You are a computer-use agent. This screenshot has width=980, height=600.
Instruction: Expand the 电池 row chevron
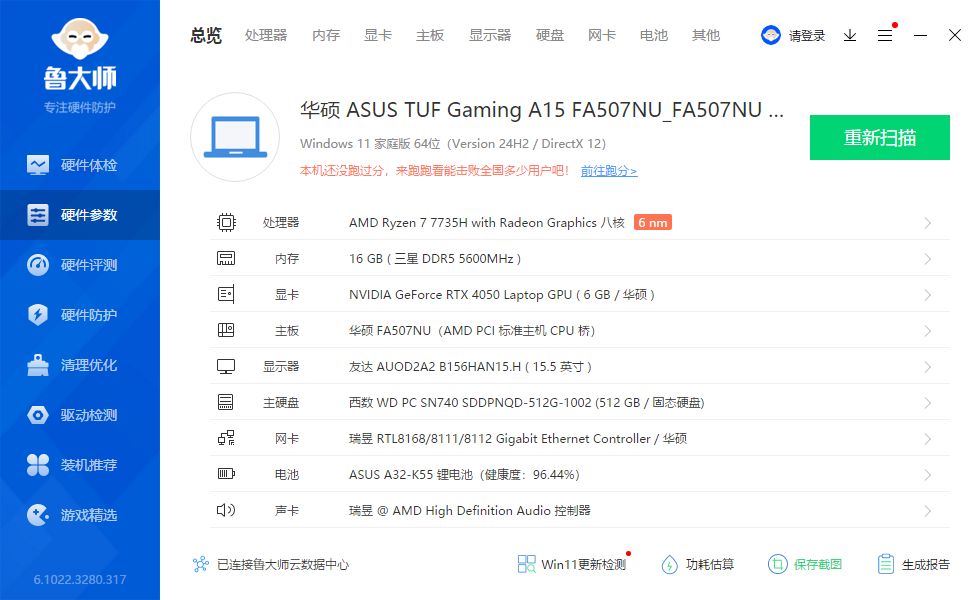click(x=928, y=475)
